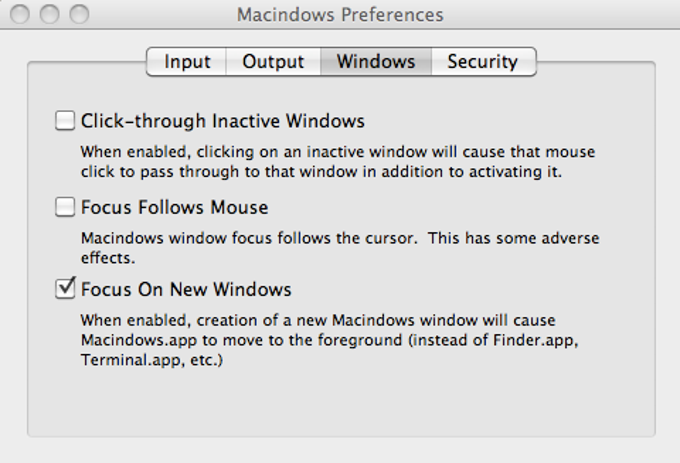
Task: Tick the Click-through Inactive Windows checkbox
Action: pyautogui.click(x=65, y=121)
